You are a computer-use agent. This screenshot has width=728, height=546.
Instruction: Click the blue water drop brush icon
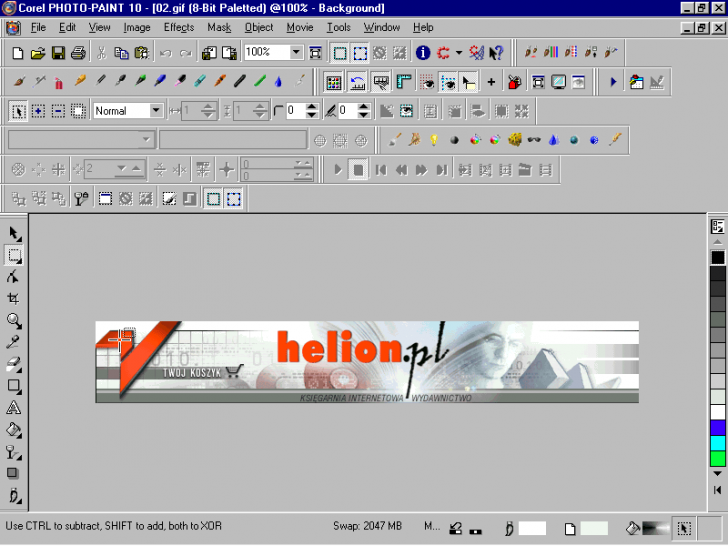tap(278, 82)
